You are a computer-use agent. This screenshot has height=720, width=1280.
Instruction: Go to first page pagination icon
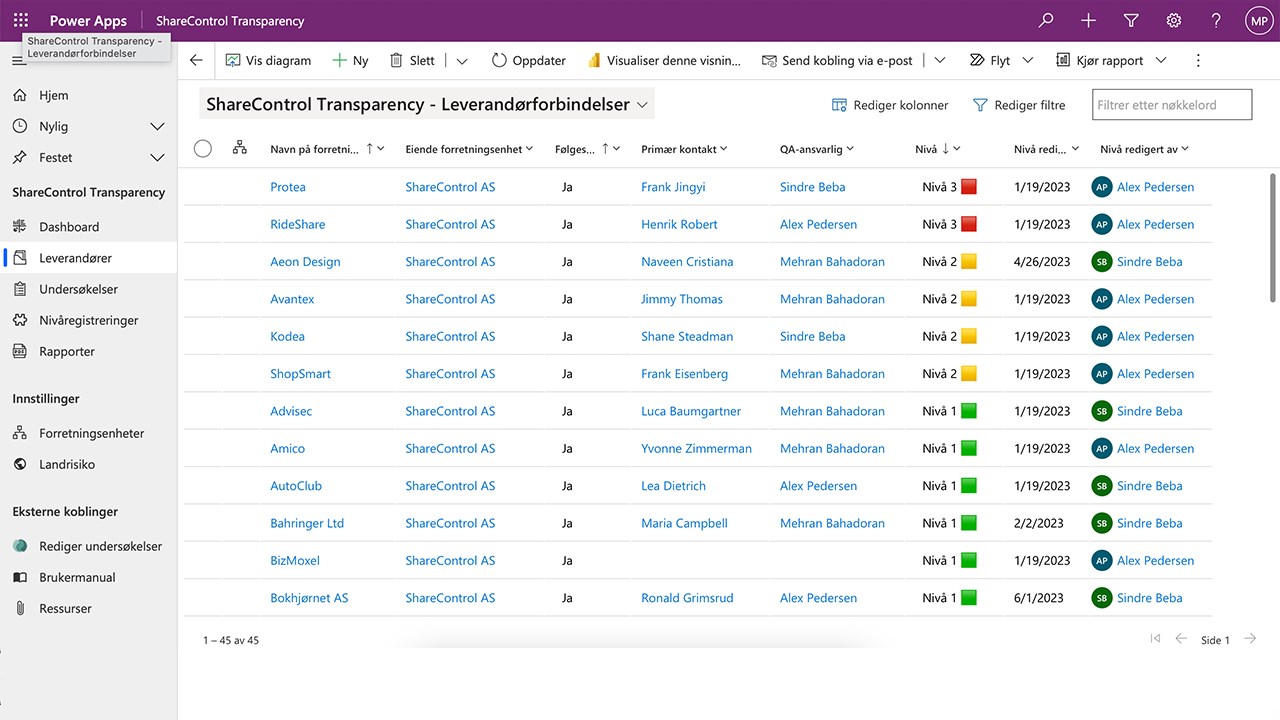[x=1156, y=639]
